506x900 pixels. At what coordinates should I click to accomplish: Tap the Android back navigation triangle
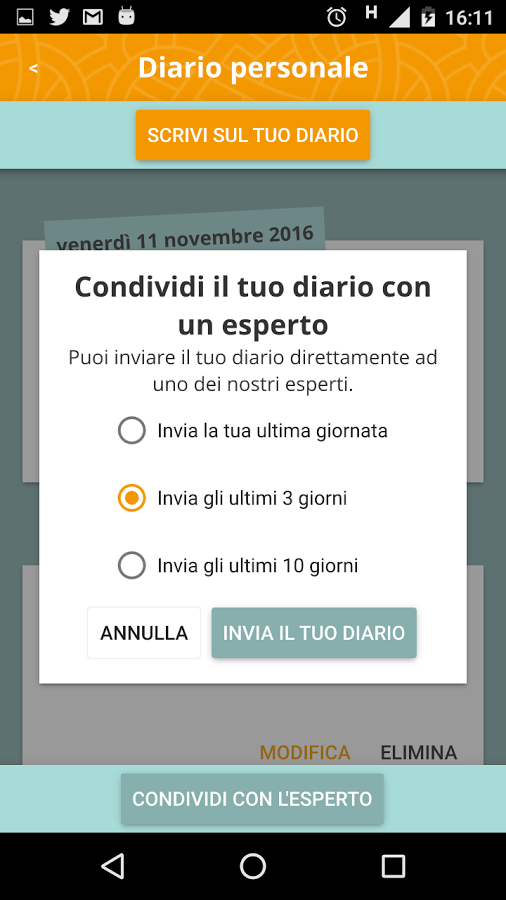(x=112, y=866)
